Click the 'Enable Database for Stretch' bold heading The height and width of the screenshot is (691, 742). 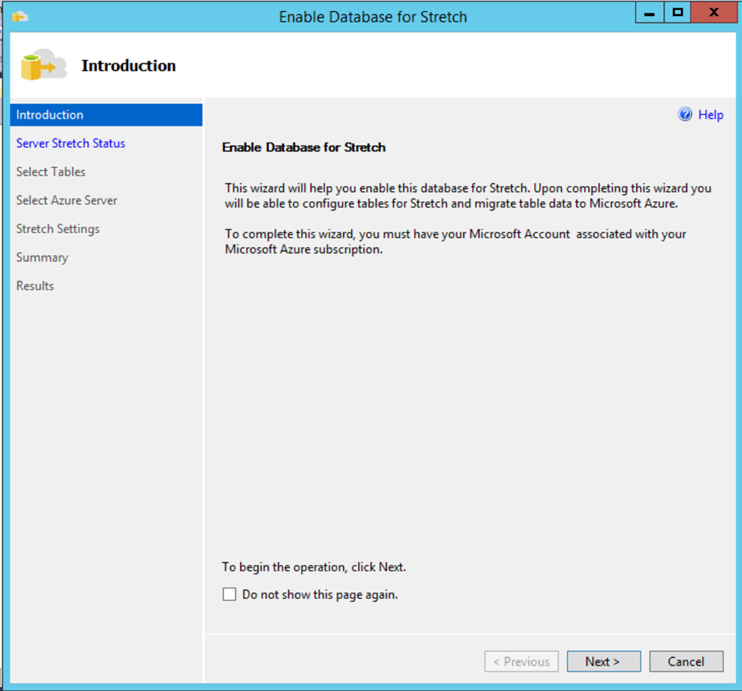pos(304,148)
